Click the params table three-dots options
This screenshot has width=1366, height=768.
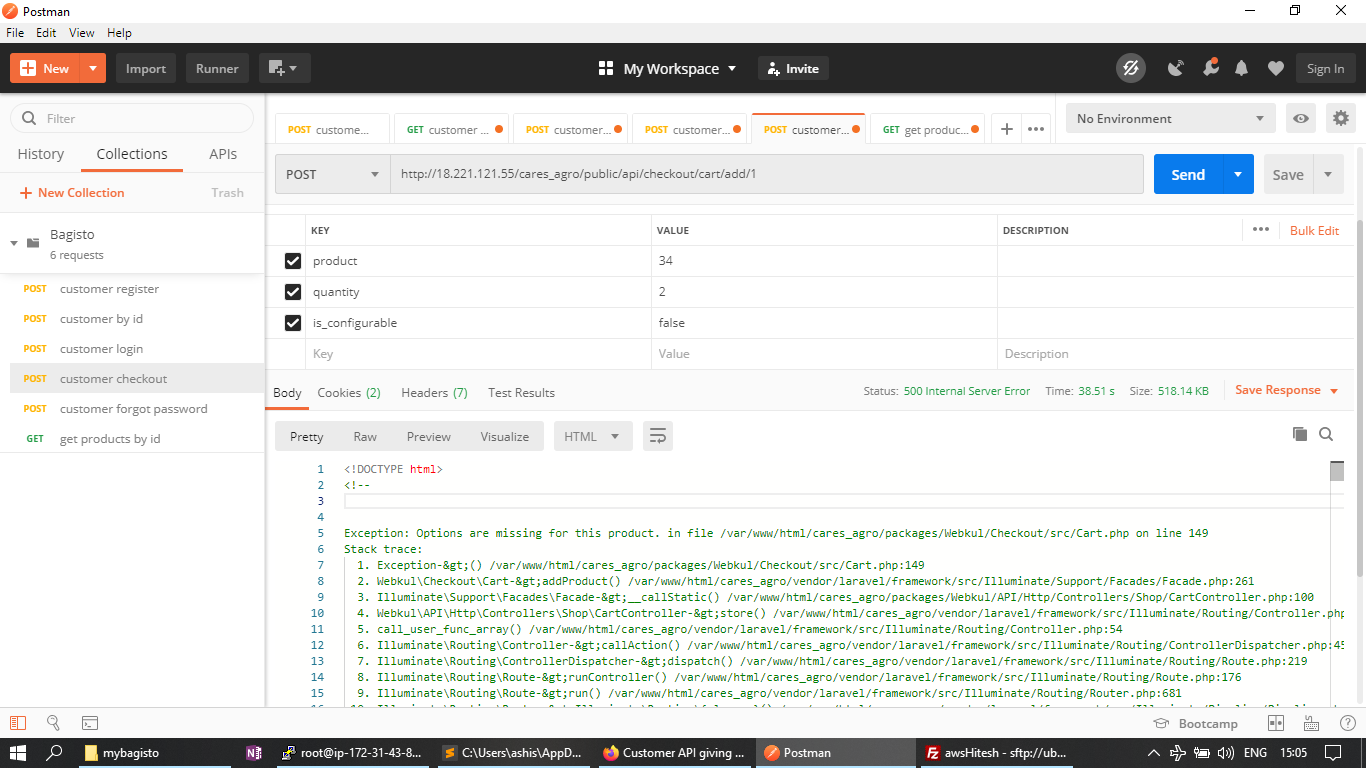(1261, 230)
